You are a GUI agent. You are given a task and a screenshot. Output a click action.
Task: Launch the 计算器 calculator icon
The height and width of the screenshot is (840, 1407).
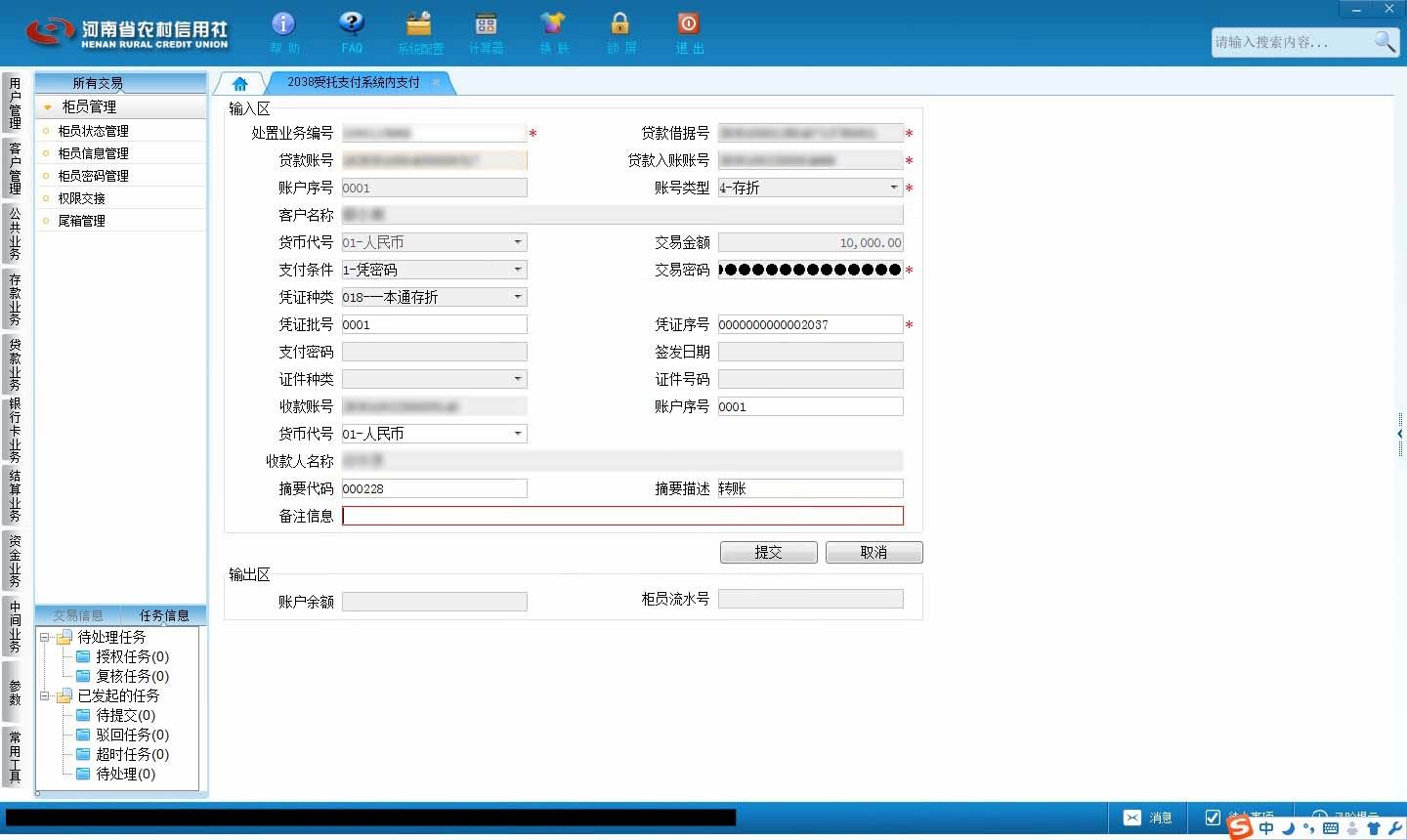click(486, 23)
